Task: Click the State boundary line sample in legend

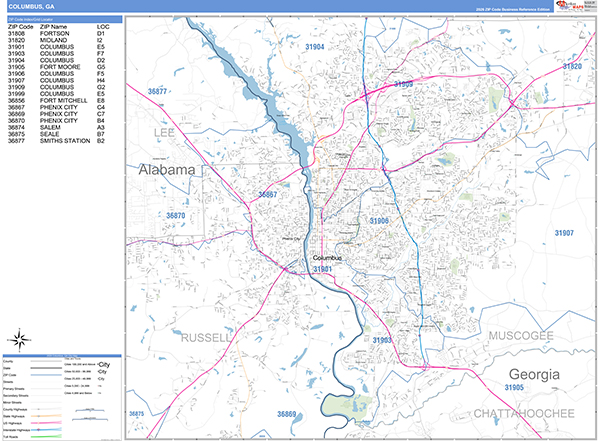Action: click(46, 368)
